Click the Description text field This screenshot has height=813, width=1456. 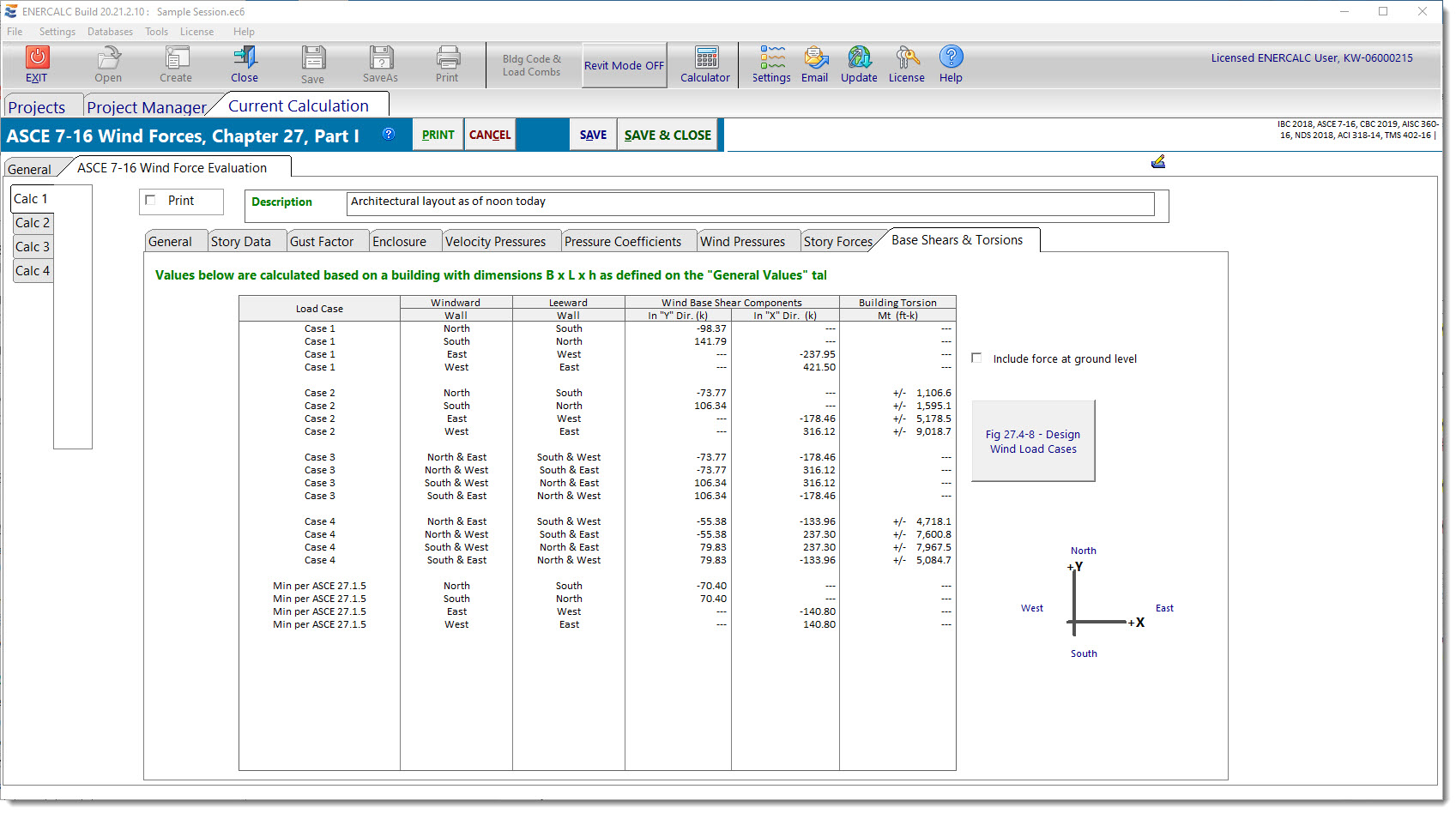(750, 203)
